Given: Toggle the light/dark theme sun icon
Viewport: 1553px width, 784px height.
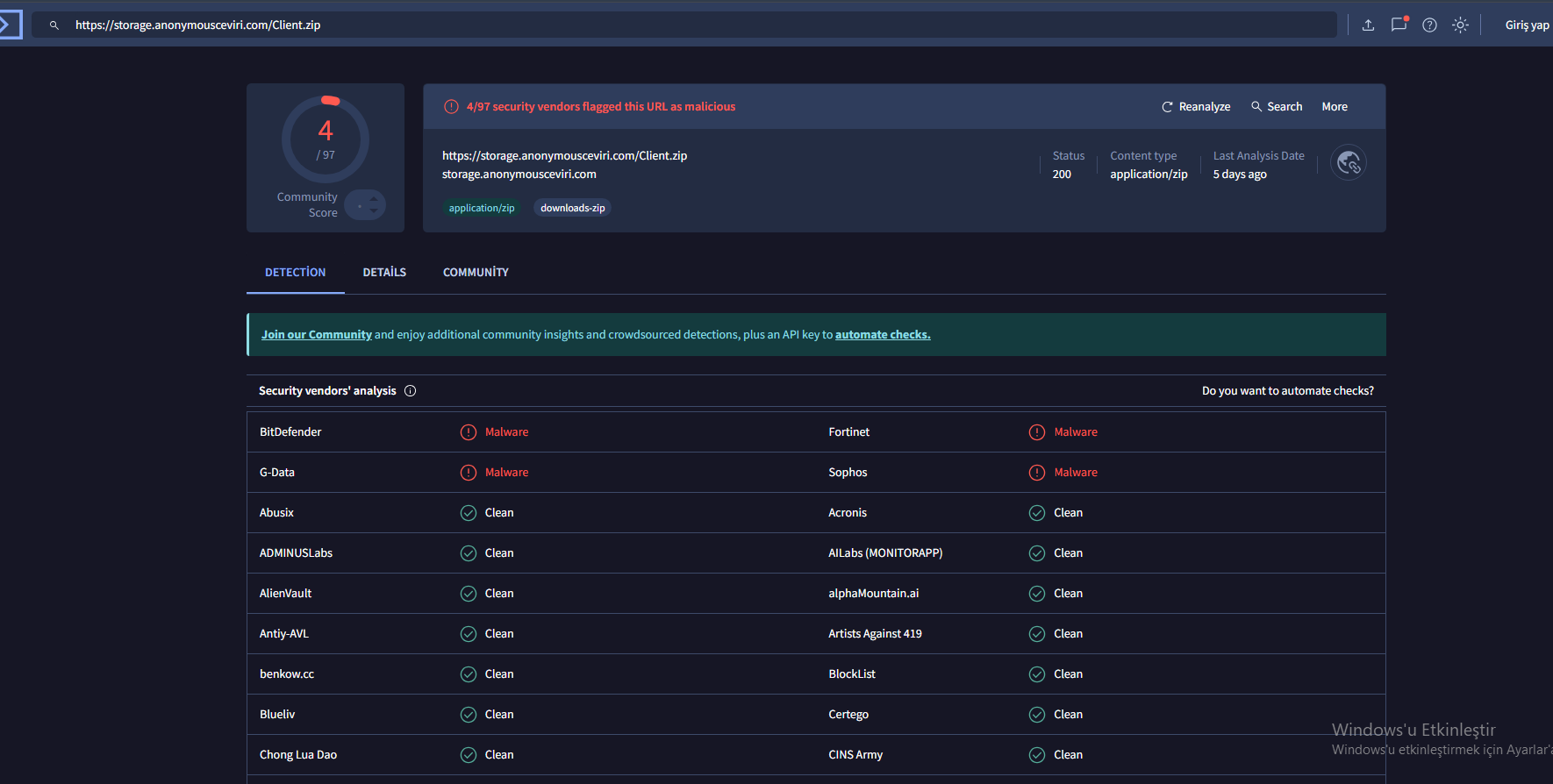Looking at the screenshot, I should coord(1460,25).
